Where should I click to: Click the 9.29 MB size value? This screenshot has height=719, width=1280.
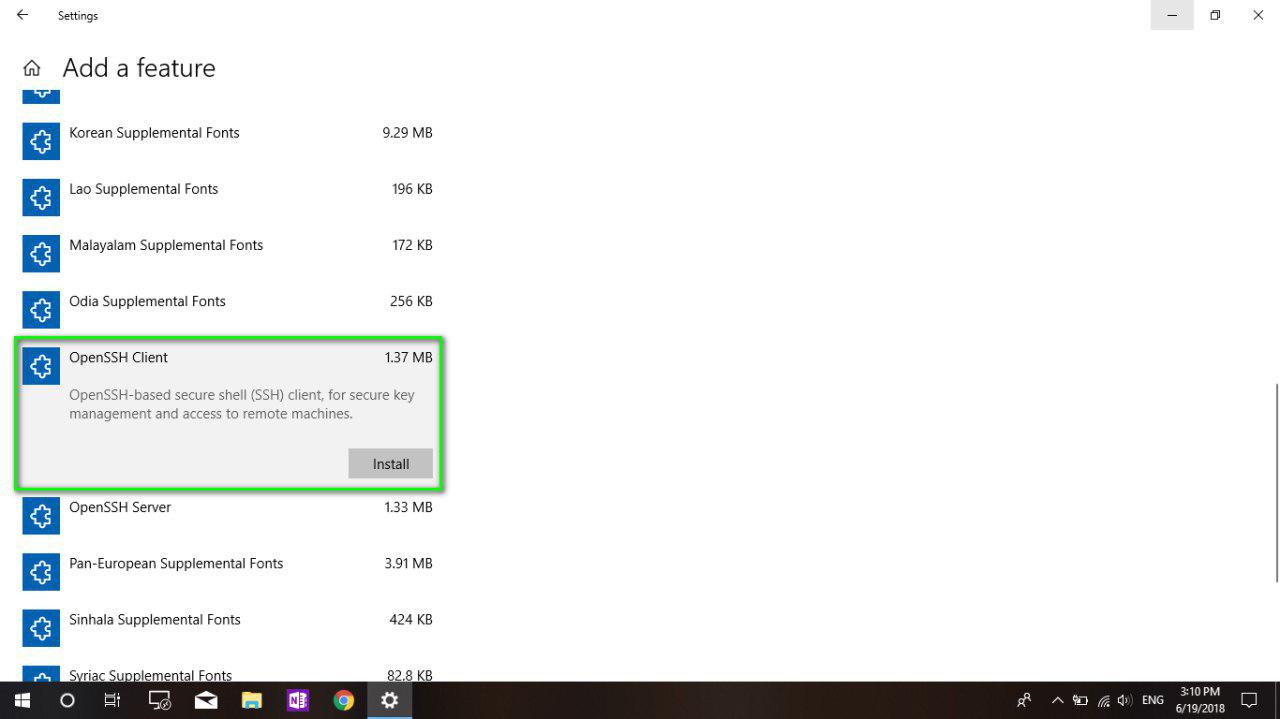click(407, 133)
